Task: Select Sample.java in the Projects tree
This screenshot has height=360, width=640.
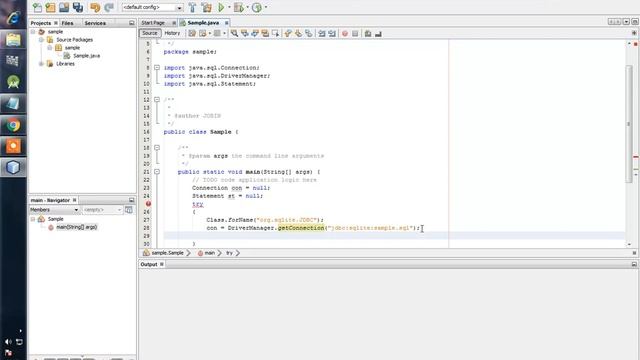Action: [87, 56]
